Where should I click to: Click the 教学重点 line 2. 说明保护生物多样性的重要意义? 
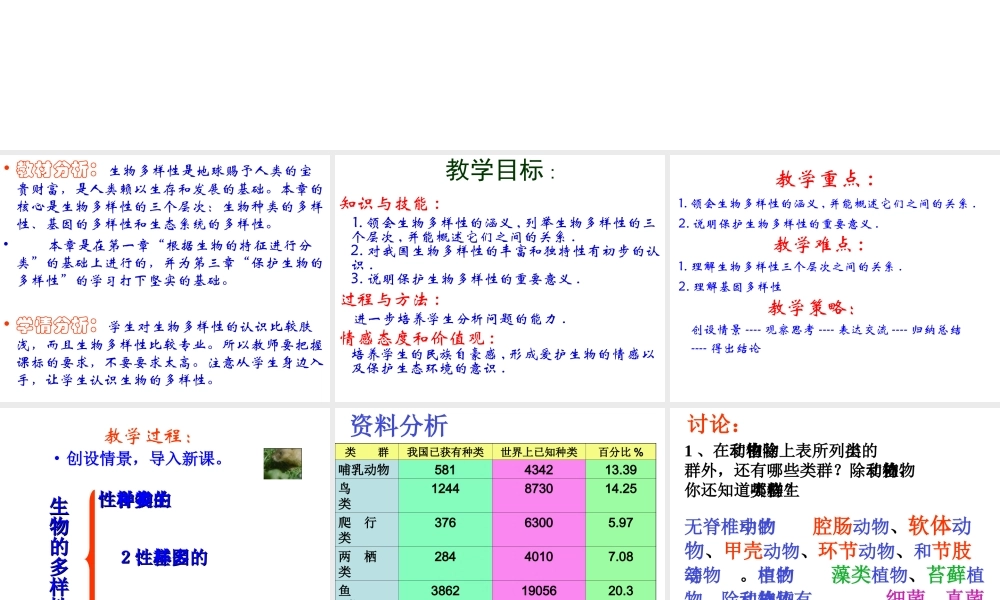[x=778, y=224]
